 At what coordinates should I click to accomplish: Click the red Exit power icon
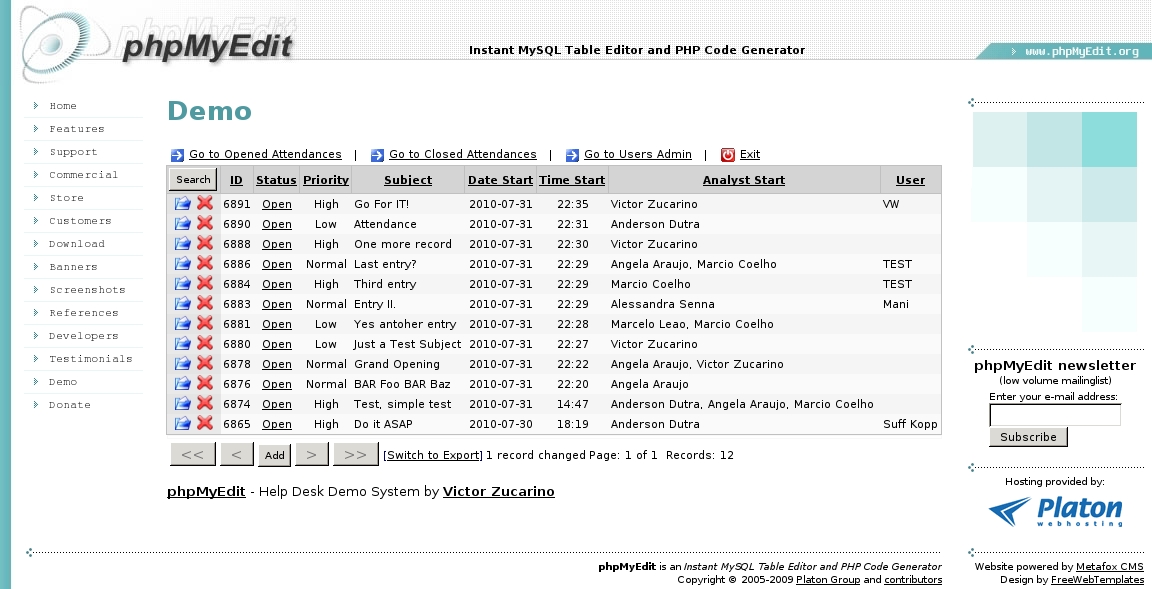727,154
